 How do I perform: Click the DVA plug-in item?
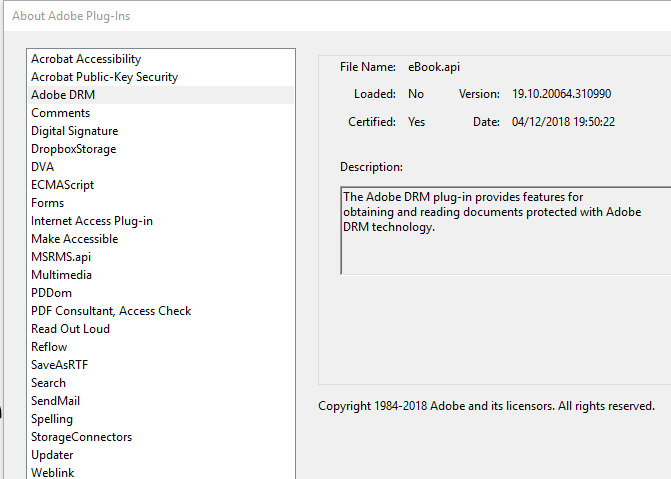[43, 167]
